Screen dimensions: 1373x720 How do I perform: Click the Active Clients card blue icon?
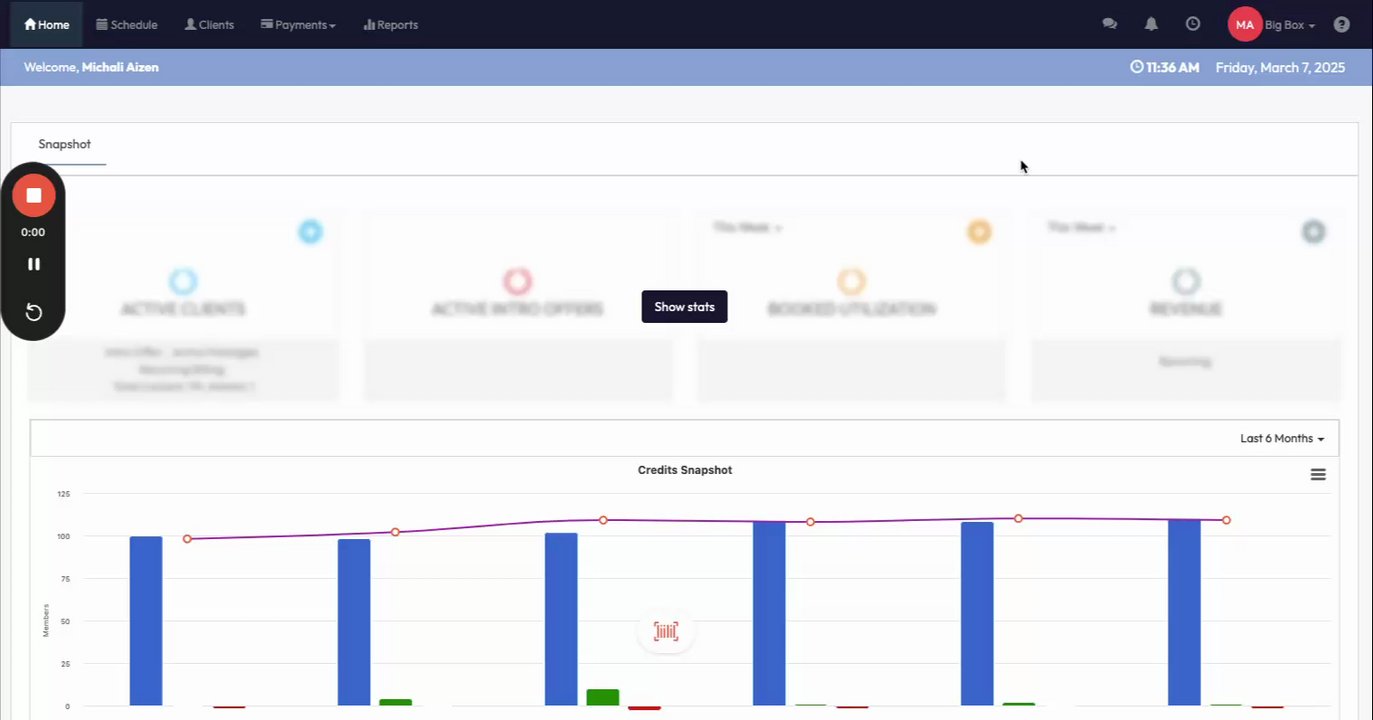click(311, 232)
